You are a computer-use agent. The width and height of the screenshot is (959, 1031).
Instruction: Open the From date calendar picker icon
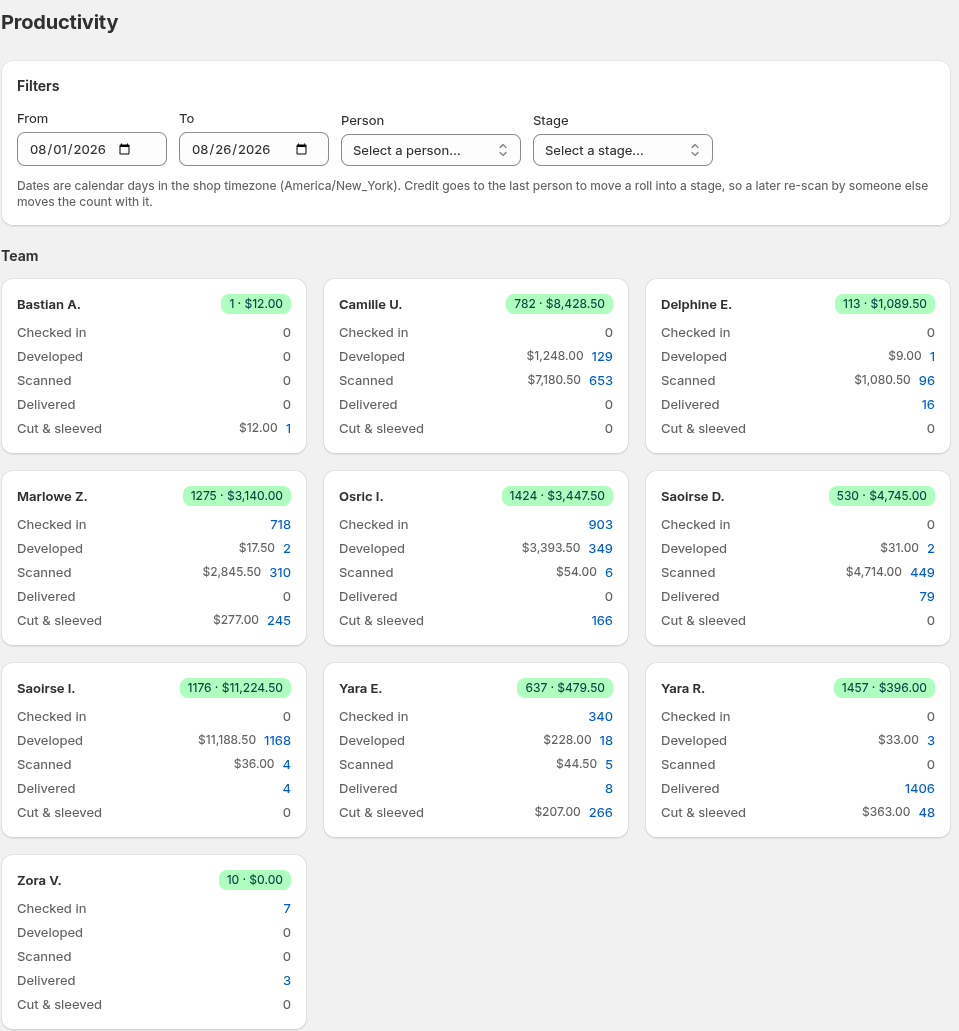(x=124, y=149)
